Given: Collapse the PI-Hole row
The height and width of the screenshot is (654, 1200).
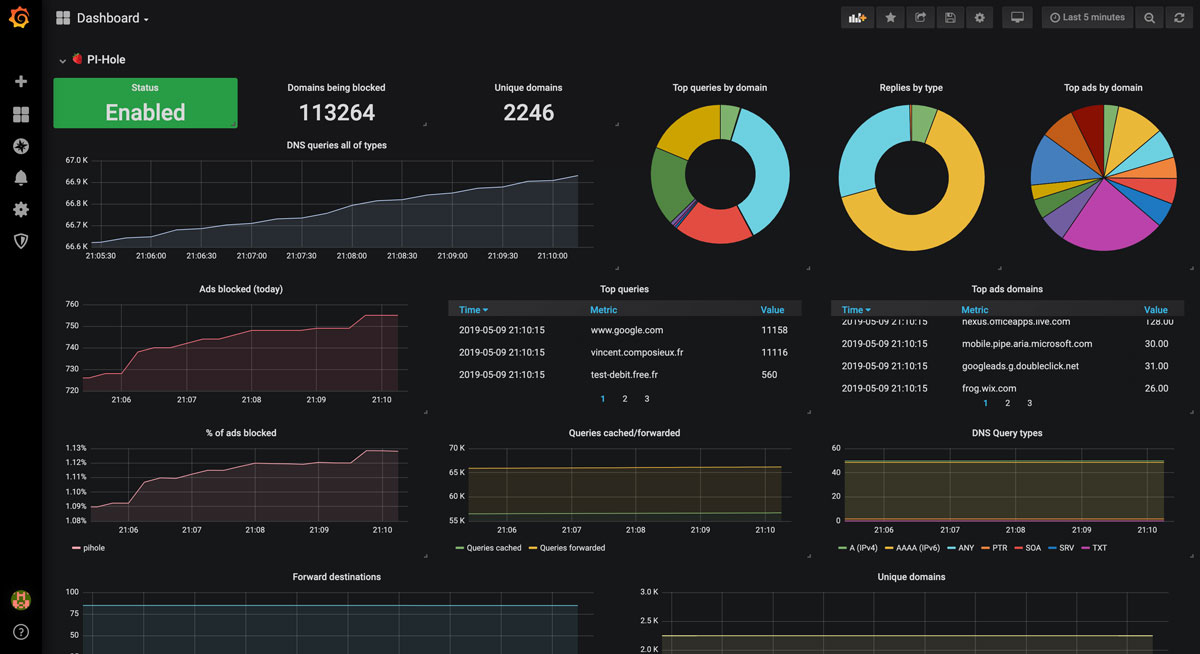Looking at the screenshot, I should [63, 59].
